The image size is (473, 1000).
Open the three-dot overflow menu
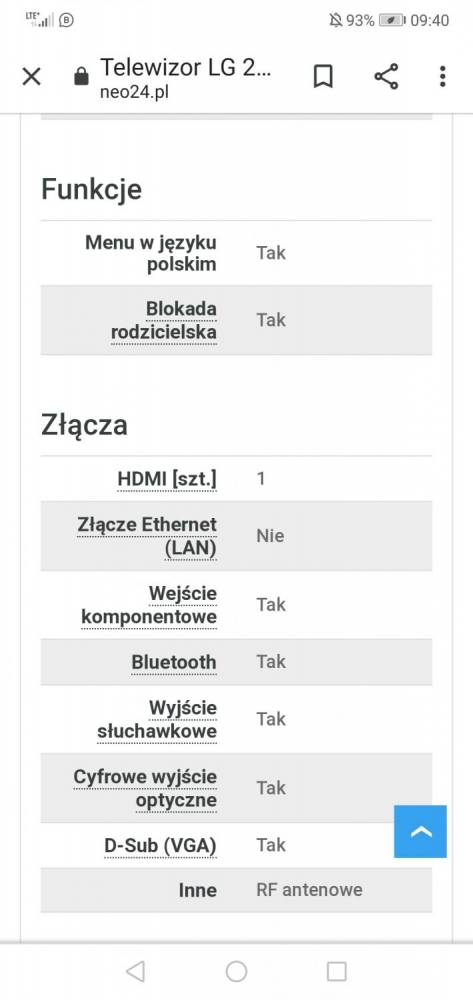click(442, 77)
